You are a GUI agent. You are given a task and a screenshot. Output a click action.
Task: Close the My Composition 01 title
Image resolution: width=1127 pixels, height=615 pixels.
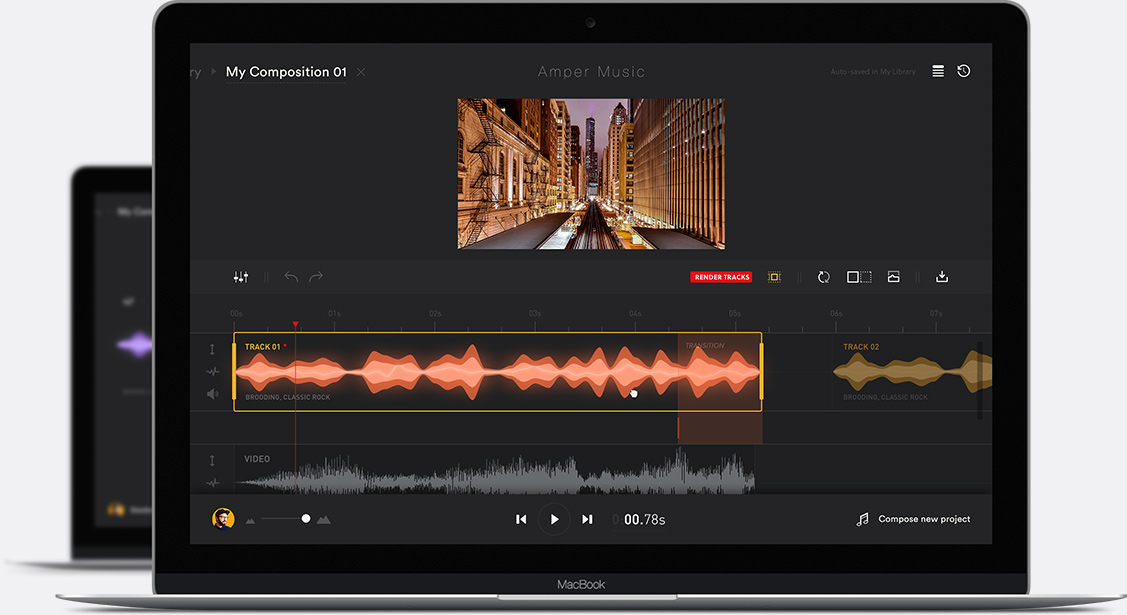[x=361, y=72]
